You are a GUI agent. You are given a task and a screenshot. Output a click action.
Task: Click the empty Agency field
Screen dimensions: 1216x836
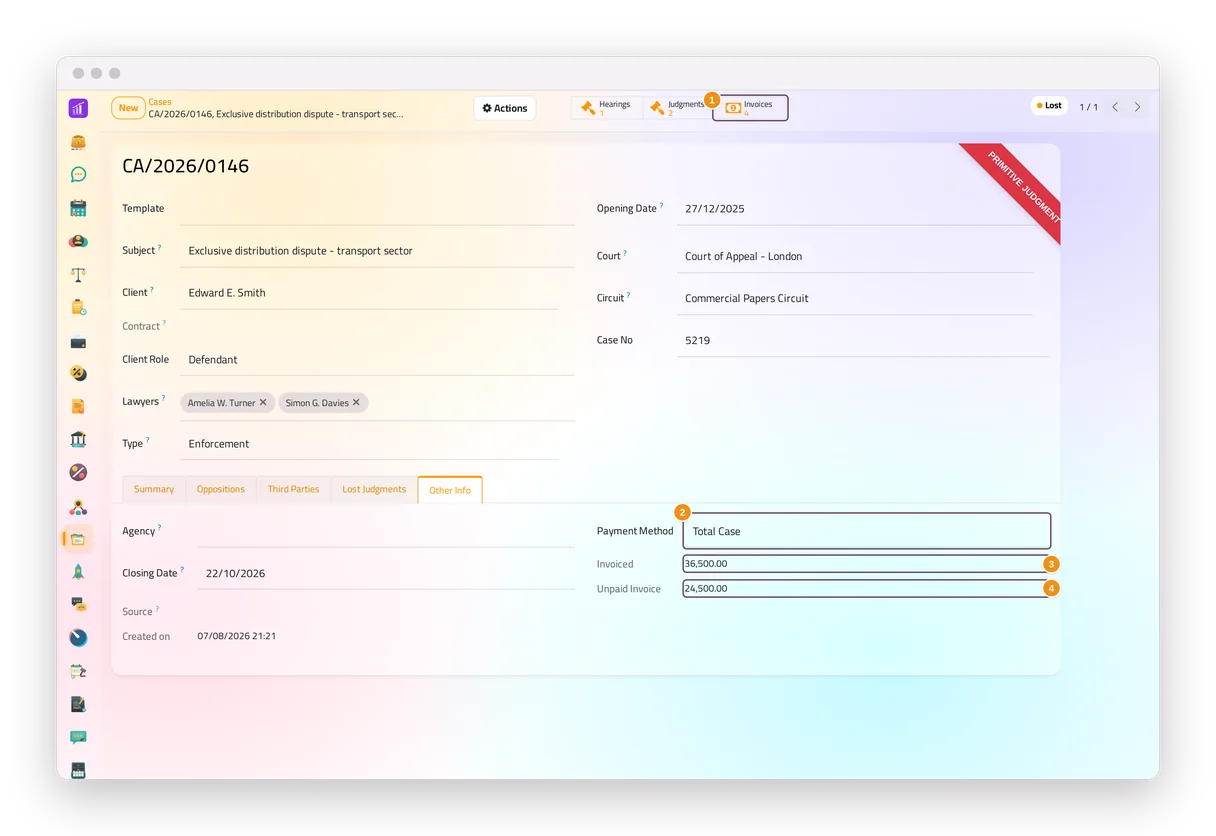[x=385, y=531]
